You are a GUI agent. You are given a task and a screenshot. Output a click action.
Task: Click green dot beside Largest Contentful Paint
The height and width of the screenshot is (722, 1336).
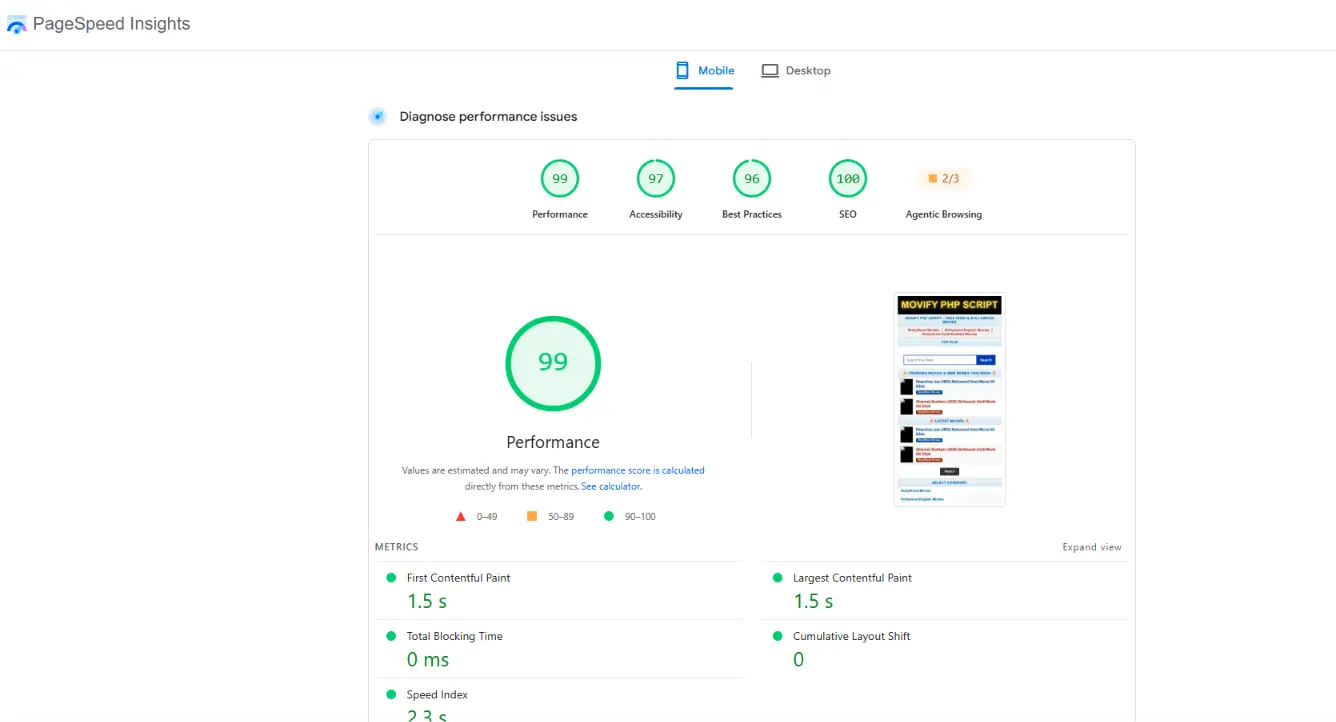777,577
